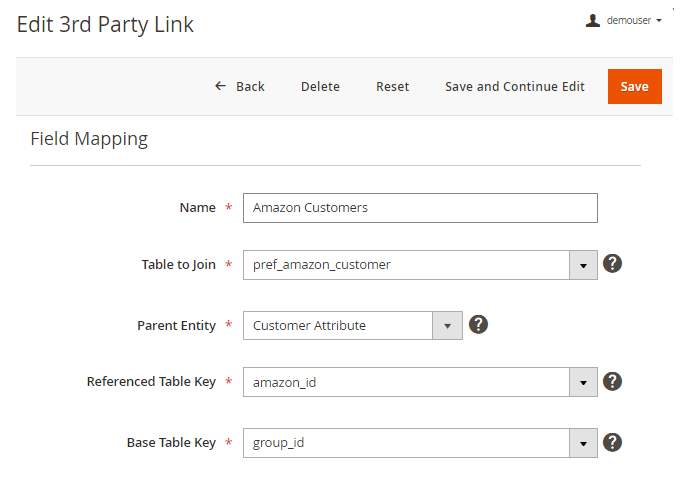This screenshot has height=486, width=684.
Task: Click the help icon beside Parent Entity
Action: [x=478, y=324]
